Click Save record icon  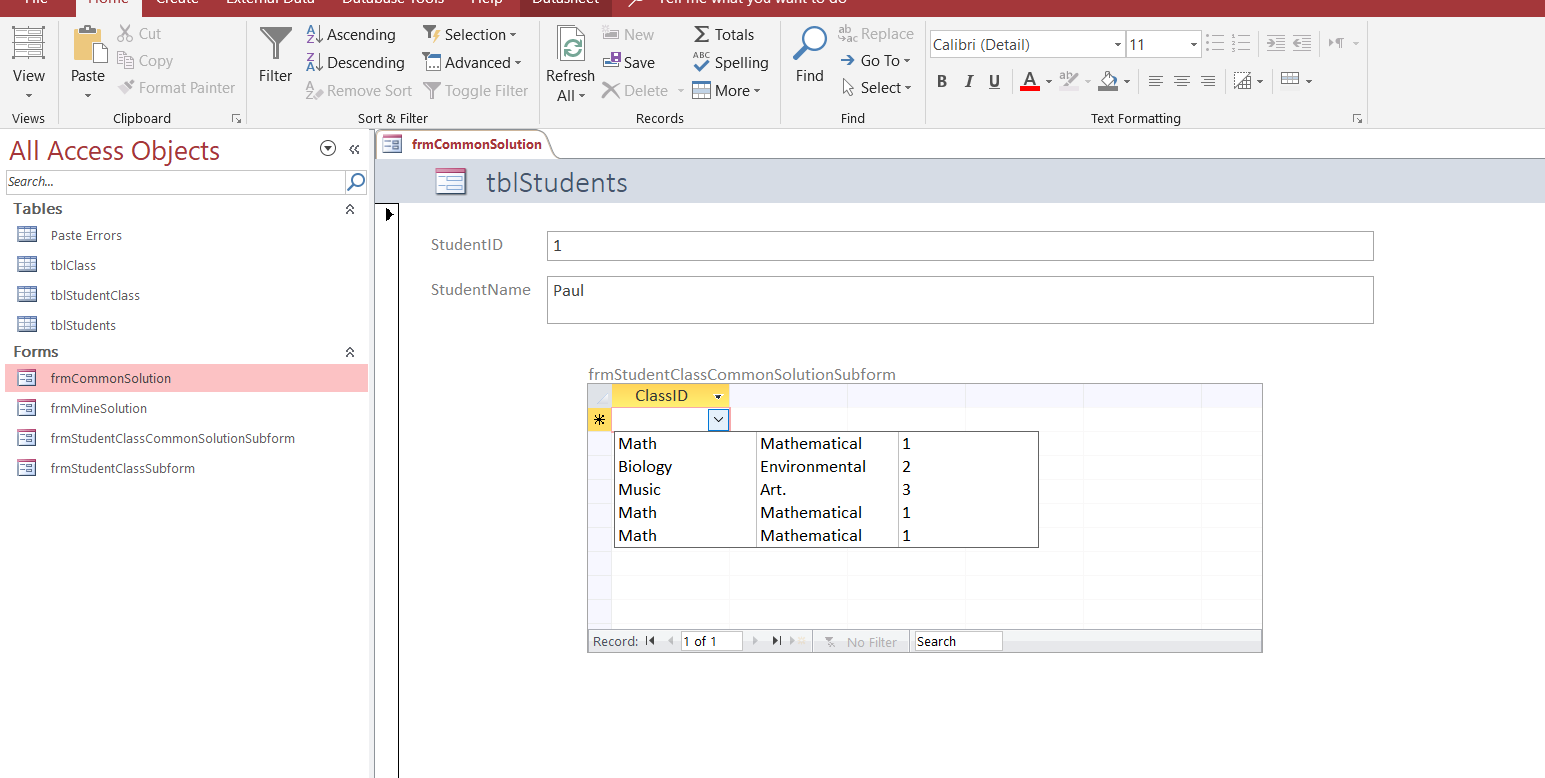612,62
